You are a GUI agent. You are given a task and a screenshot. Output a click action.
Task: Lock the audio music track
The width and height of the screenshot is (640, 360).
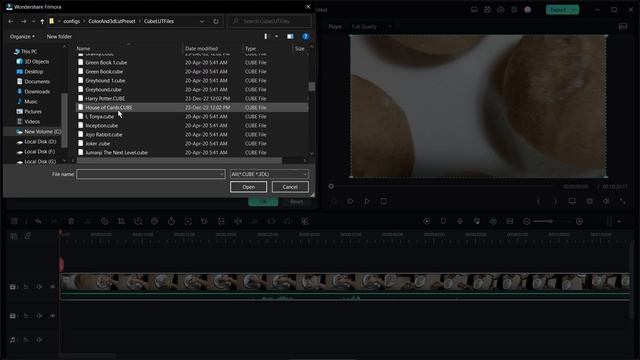pos(26,340)
